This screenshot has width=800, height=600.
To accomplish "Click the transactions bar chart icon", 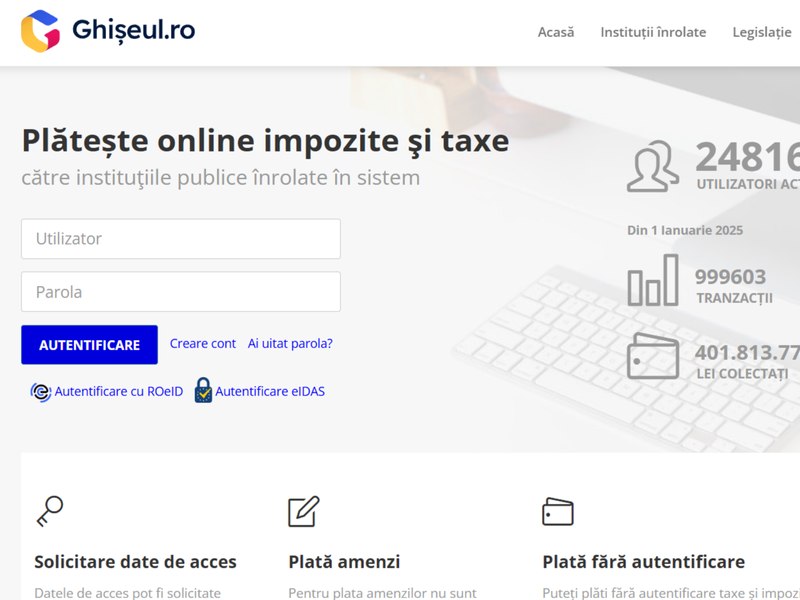I will tap(653, 280).
